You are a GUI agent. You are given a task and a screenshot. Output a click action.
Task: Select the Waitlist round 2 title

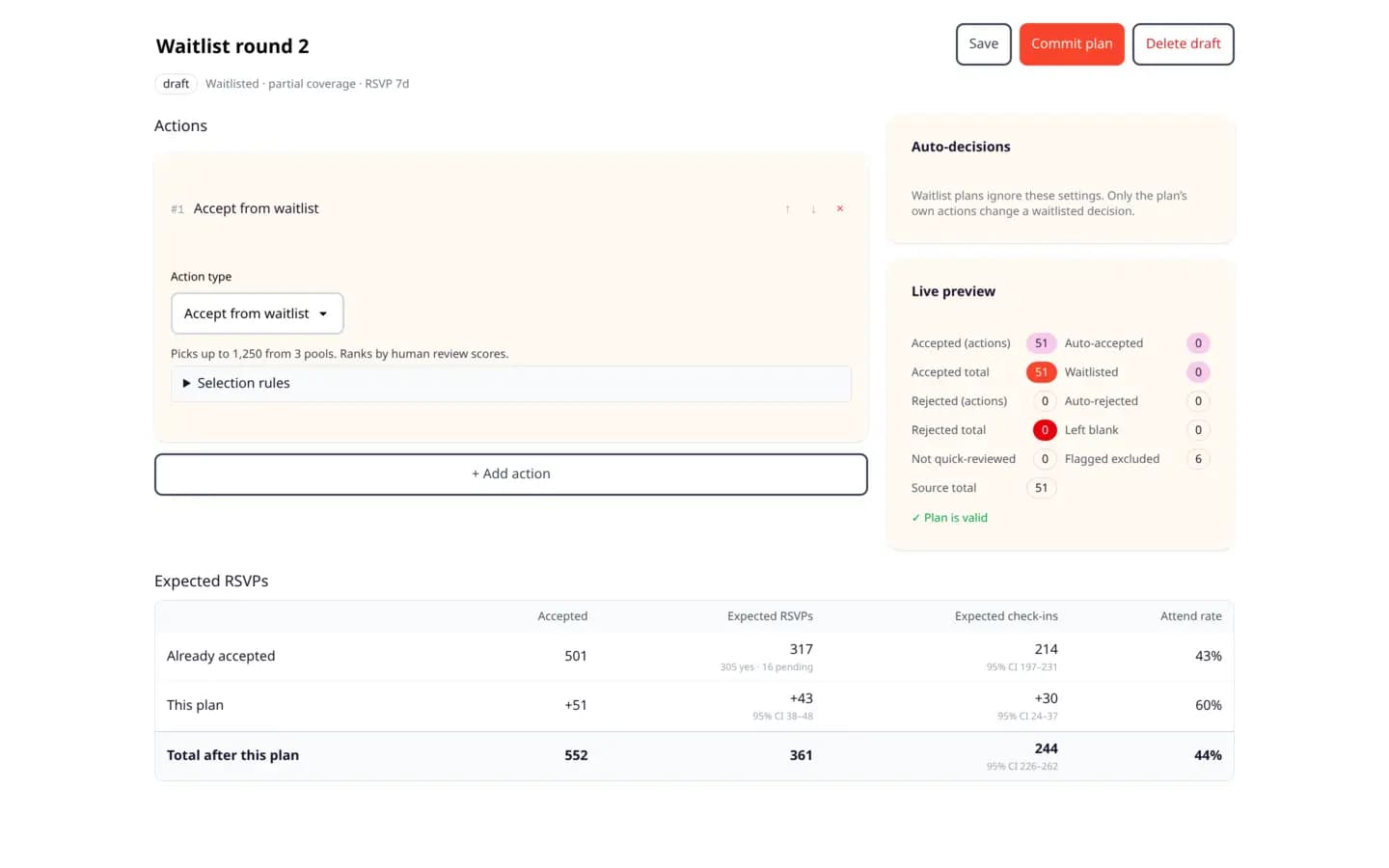232,46
